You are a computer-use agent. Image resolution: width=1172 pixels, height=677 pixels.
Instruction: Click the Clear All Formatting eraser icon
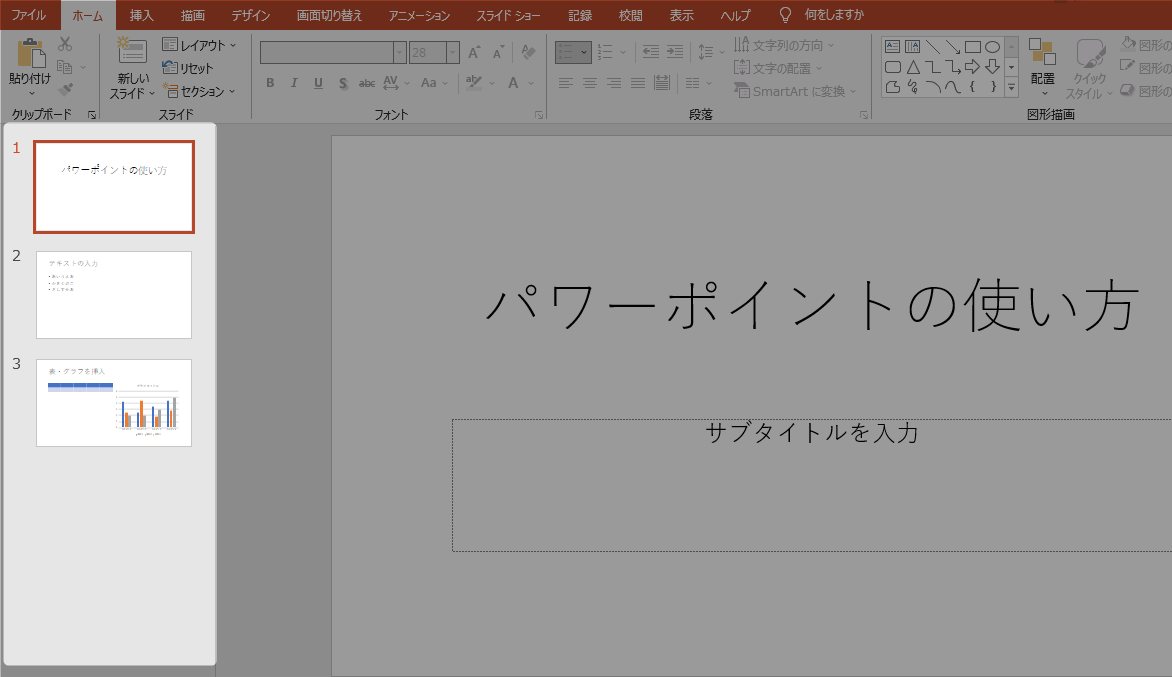point(529,52)
